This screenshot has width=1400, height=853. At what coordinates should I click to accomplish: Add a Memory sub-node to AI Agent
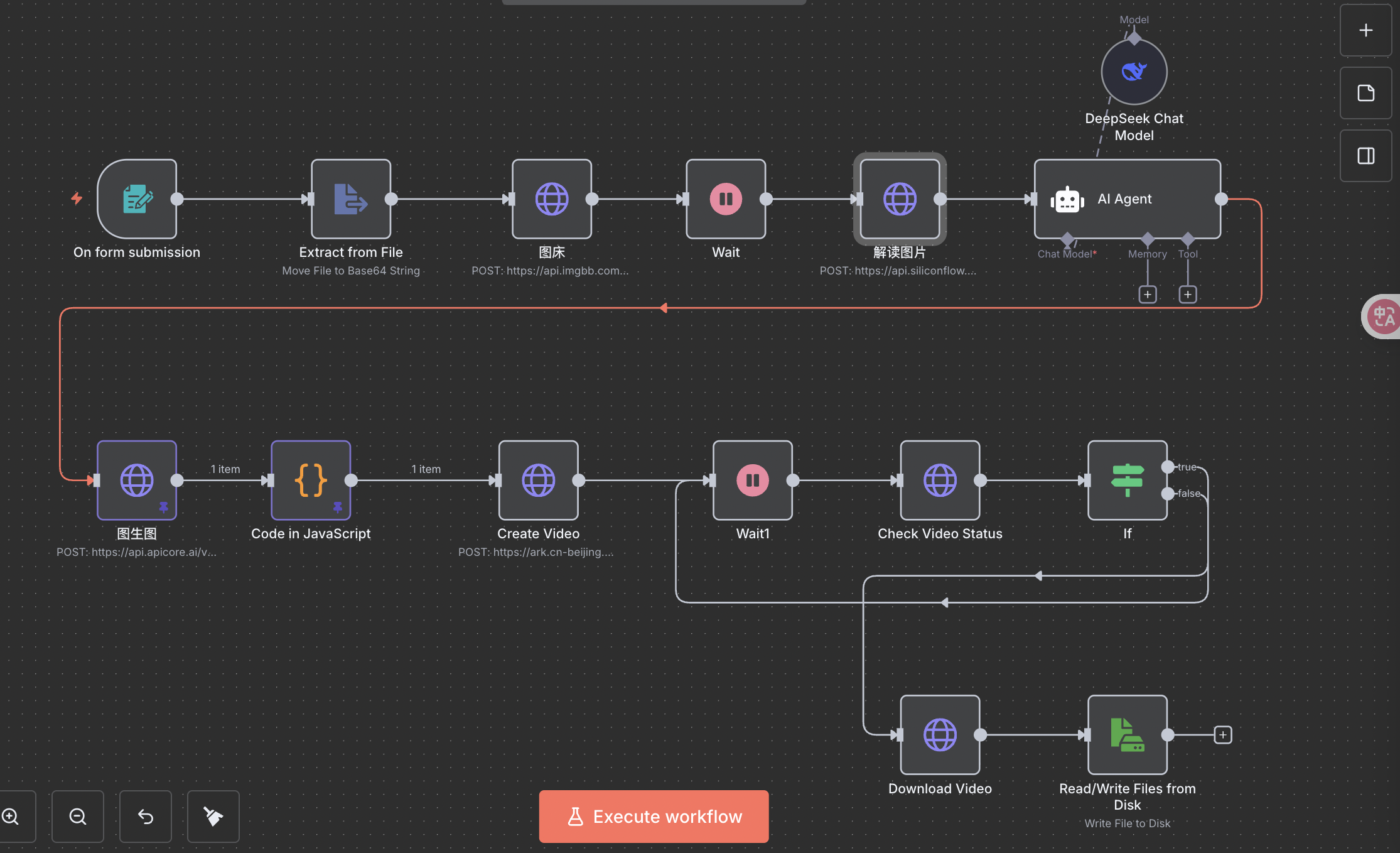coord(1148,295)
